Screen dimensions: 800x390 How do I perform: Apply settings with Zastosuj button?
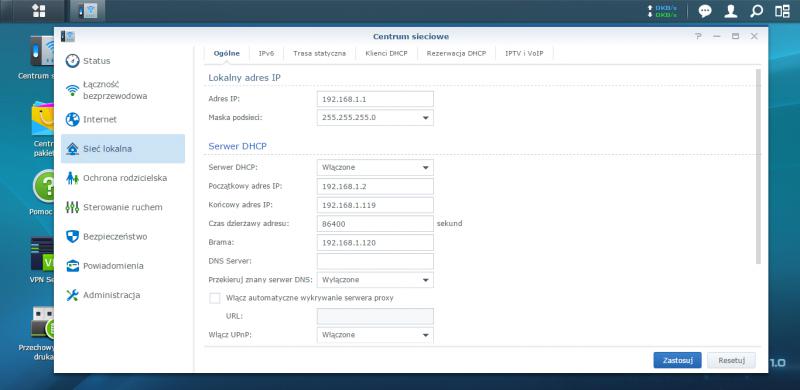pyautogui.click(x=677, y=360)
